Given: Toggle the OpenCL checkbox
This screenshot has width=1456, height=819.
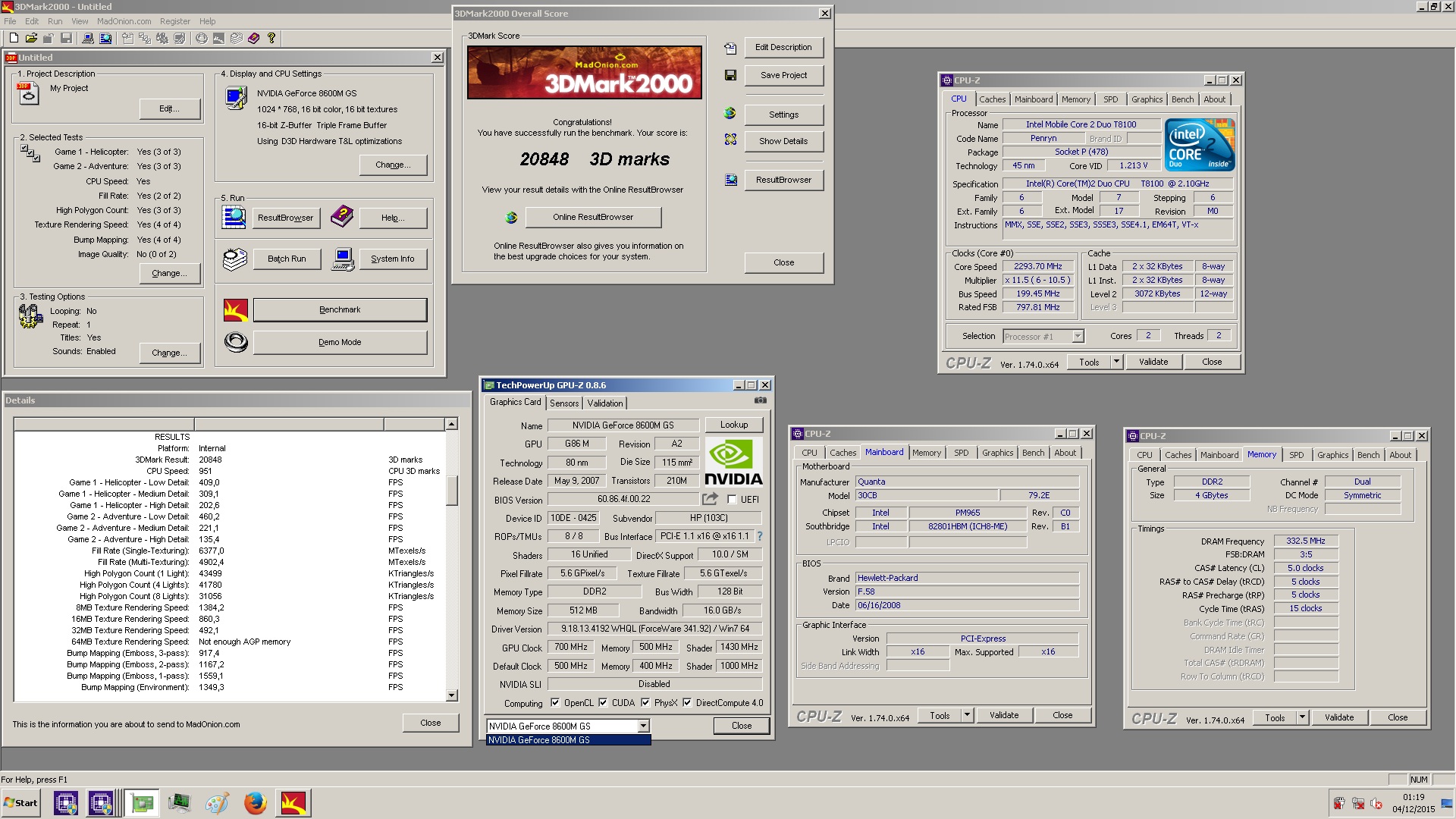Looking at the screenshot, I should point(555,702).
